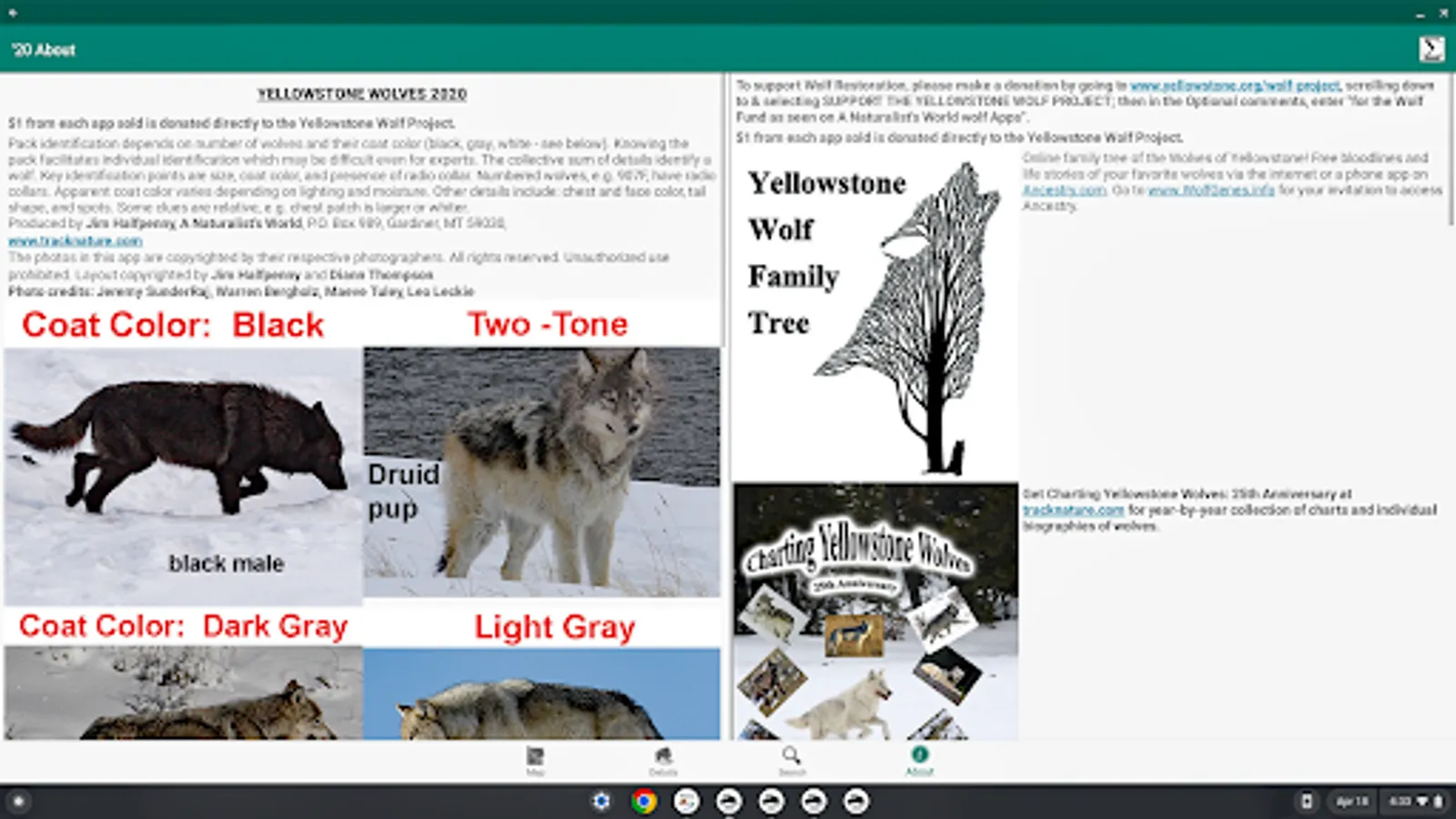Click the "Coat Color: Black" heading
The width and height of the screenshot is (1456, 819).
pos(173,325)
